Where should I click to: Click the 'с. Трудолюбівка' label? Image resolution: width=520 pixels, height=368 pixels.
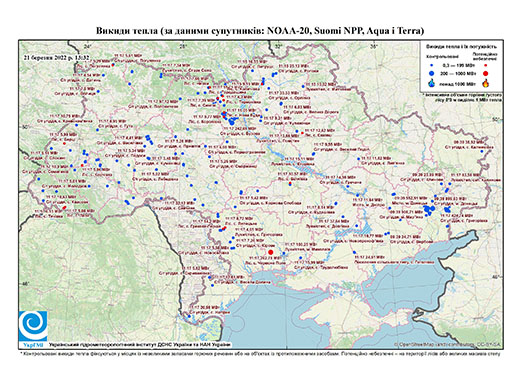point(331,268)
